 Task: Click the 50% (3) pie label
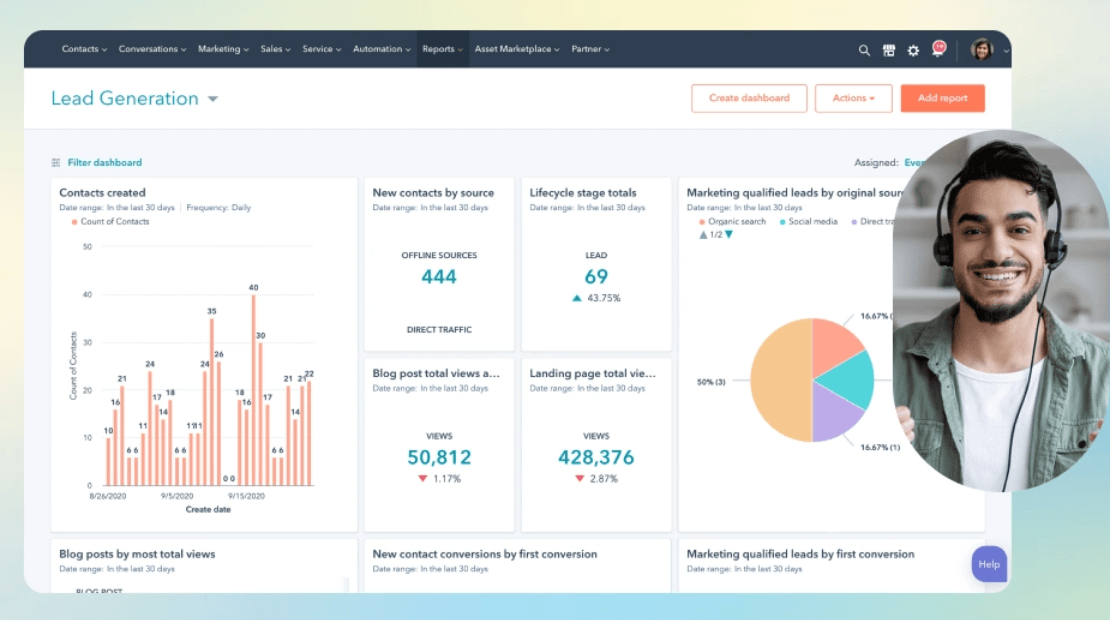point(711,382)
